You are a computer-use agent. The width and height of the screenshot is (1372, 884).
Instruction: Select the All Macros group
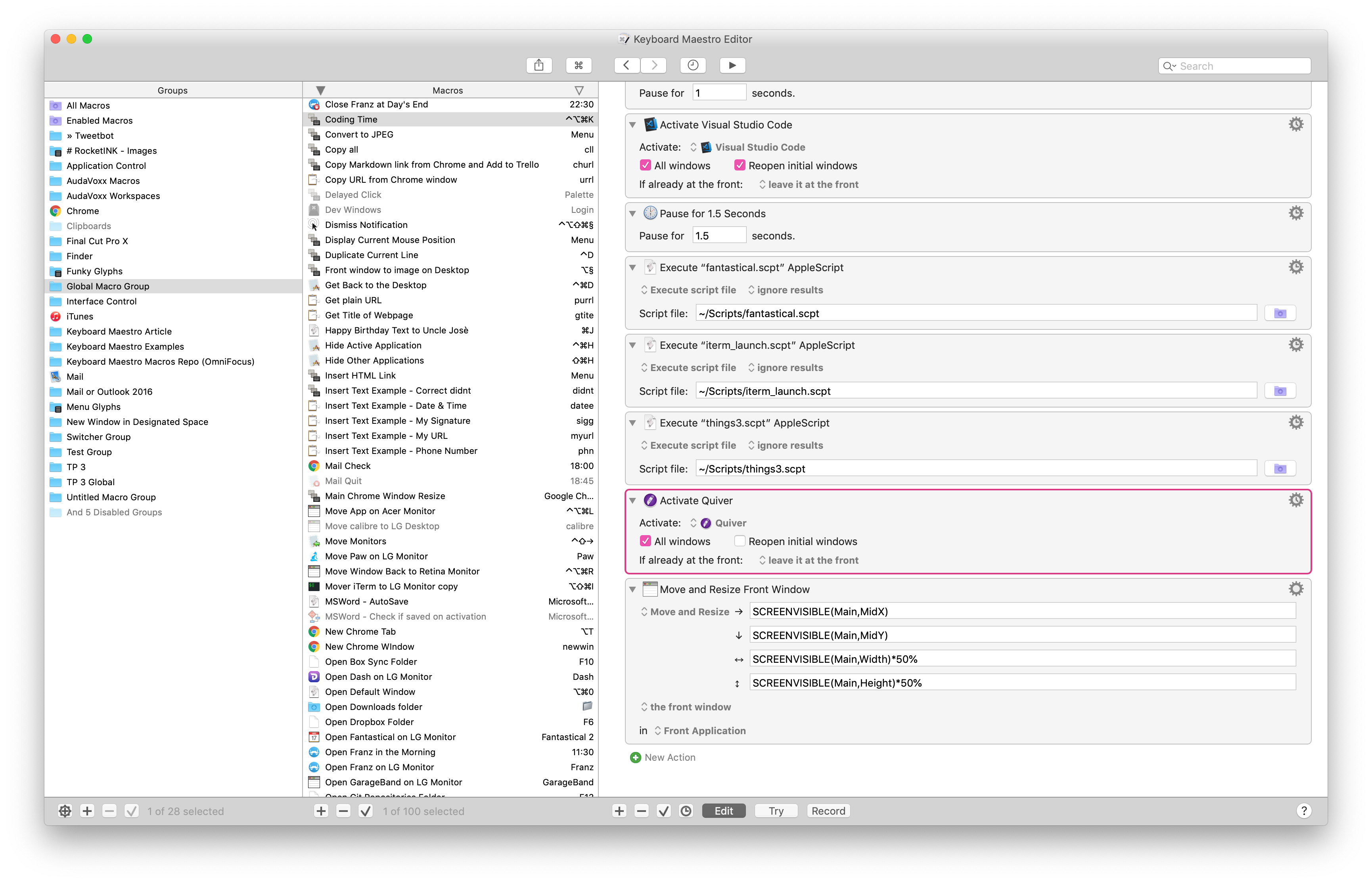(x=173, y=105)
